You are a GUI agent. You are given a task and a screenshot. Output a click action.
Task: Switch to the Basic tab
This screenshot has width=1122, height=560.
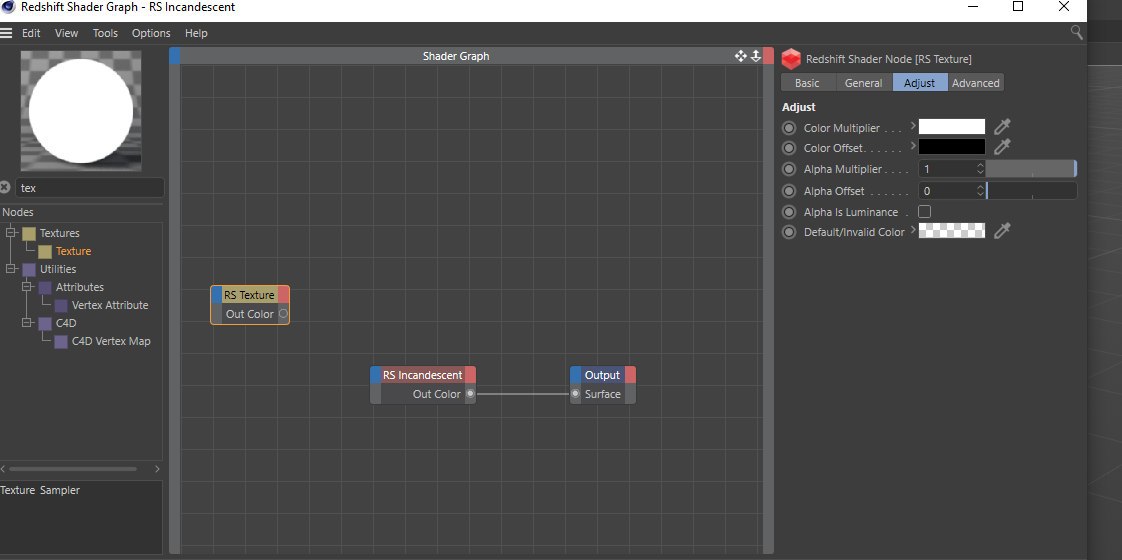coord(807,83)
